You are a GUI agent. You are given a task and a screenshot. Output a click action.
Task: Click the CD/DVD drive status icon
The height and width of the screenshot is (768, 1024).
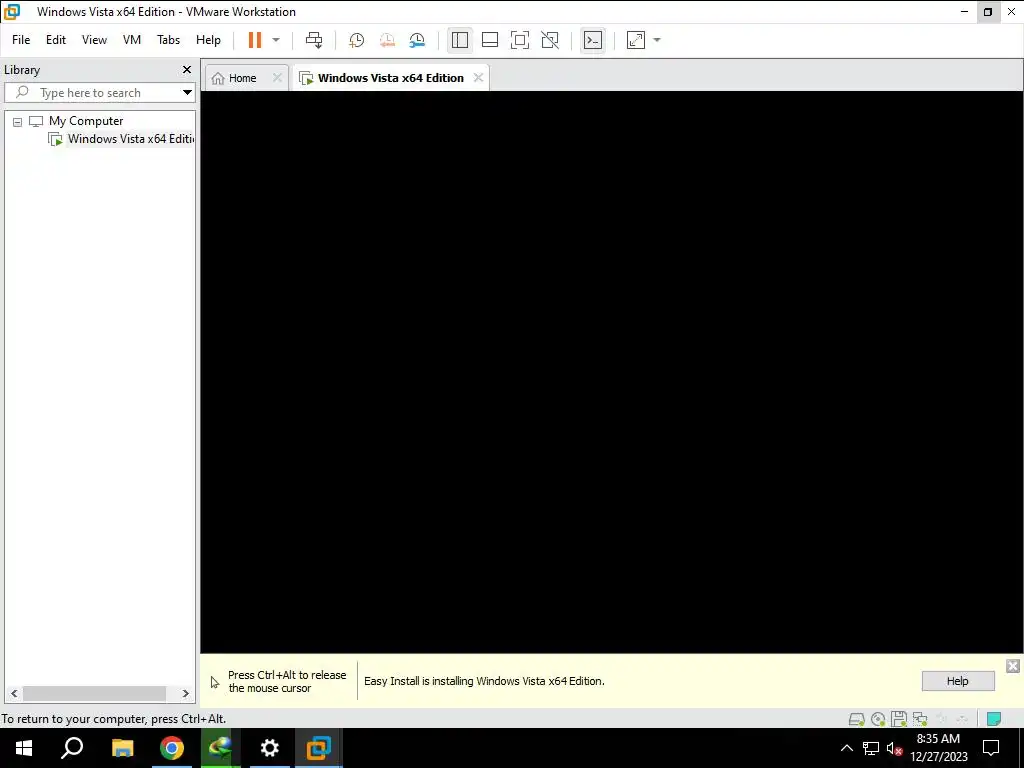click(878, 719)
